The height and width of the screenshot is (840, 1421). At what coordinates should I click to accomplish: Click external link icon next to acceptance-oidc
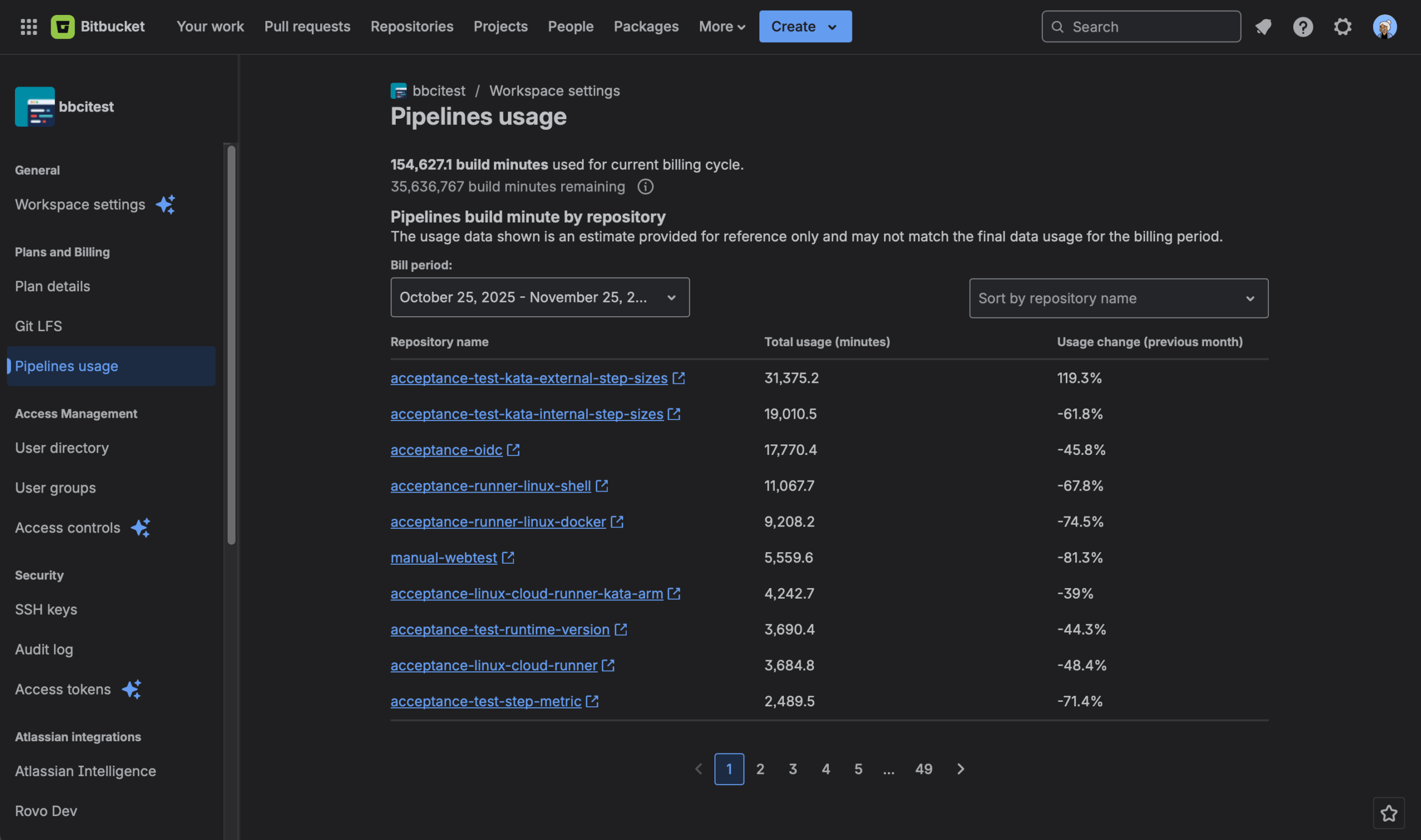pos(513,450)
